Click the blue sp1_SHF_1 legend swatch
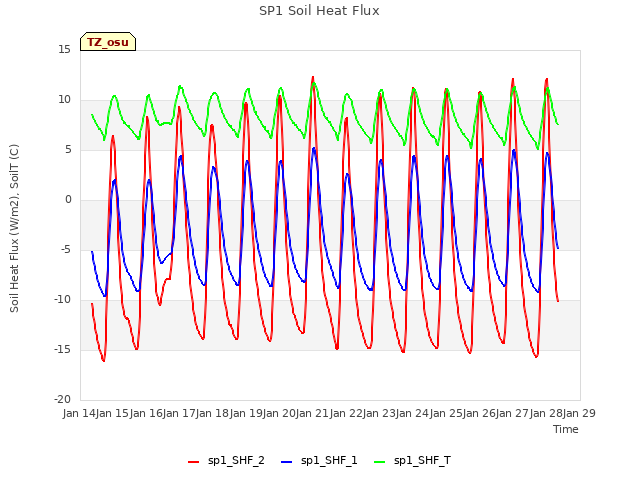The width and height of the screenshot is (640, 480). (287, 462)
